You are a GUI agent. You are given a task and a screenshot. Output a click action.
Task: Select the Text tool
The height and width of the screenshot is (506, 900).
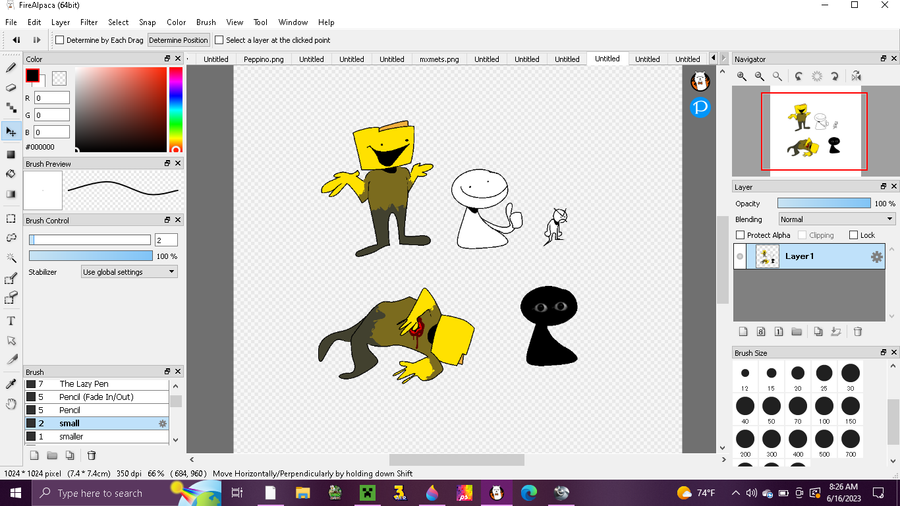tap(11, 321)
